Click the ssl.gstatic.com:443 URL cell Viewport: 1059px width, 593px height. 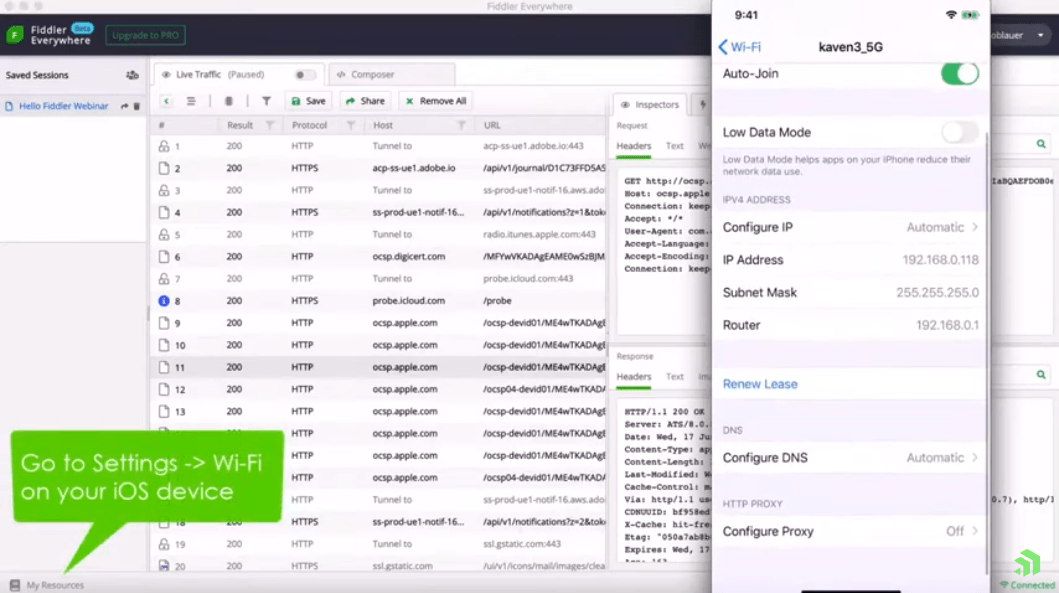pyautogui.click(x=521, y=544)
